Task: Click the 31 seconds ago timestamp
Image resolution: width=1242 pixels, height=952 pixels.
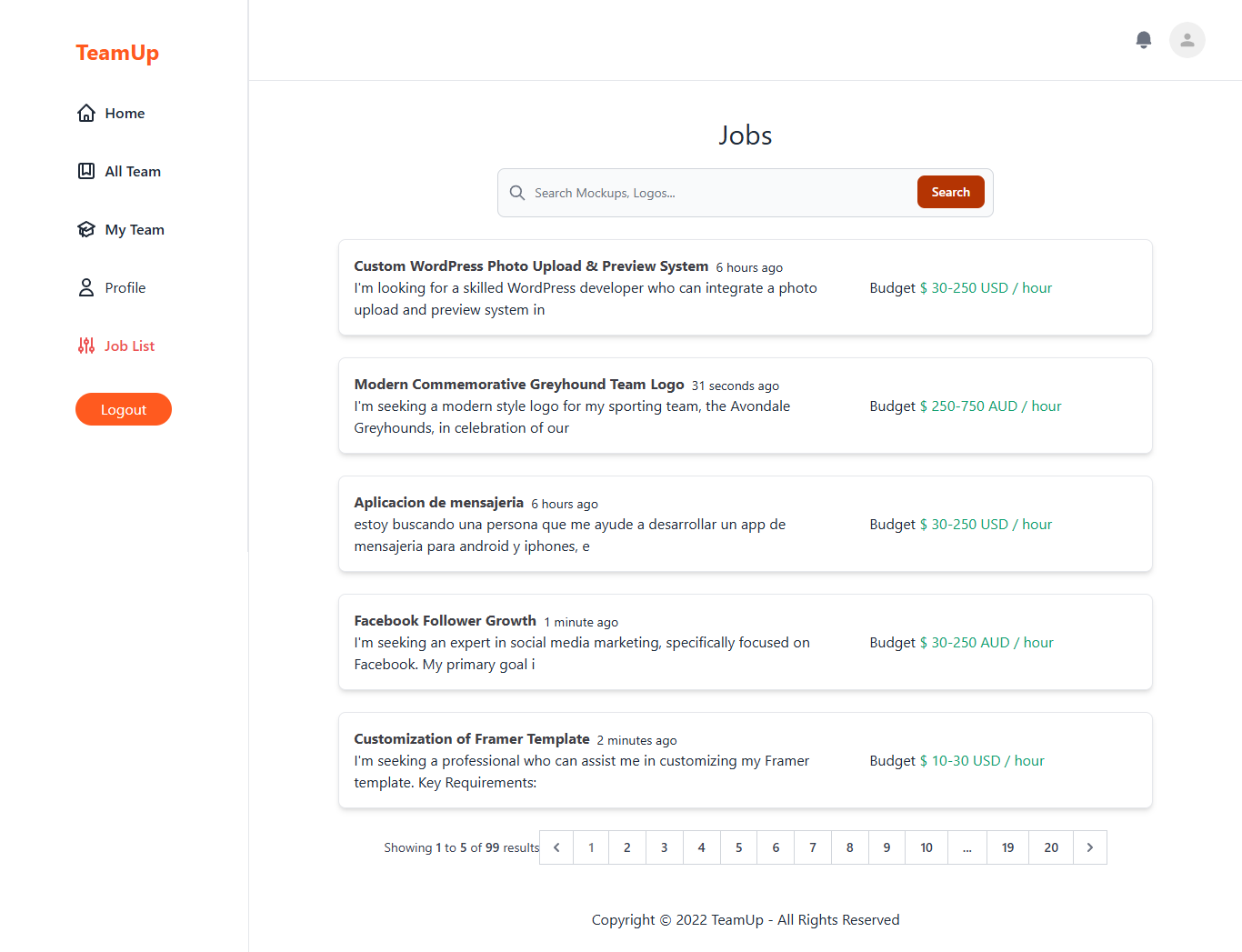Action: (736, 386)
